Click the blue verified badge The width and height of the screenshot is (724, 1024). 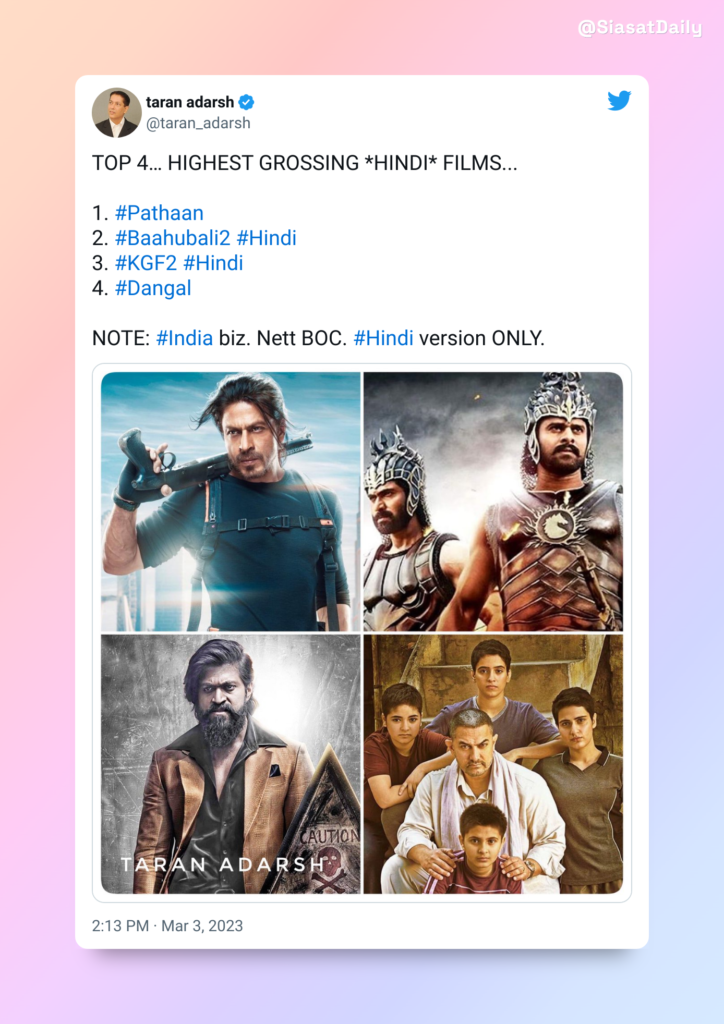click(x=246, y=103)
